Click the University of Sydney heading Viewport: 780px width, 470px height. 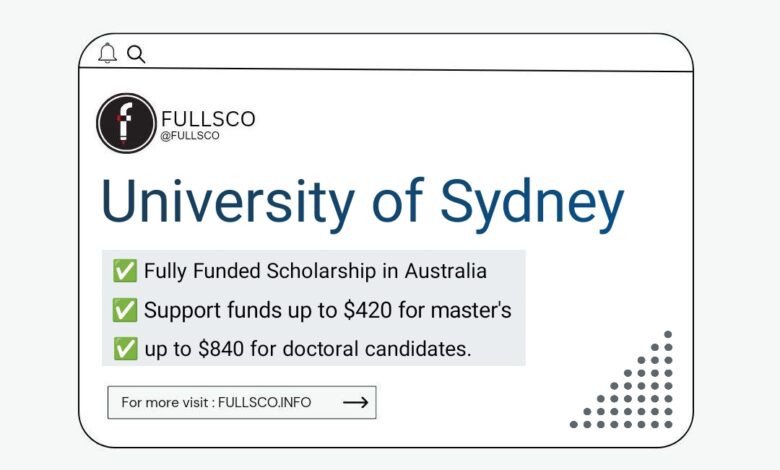pos(362,203)
